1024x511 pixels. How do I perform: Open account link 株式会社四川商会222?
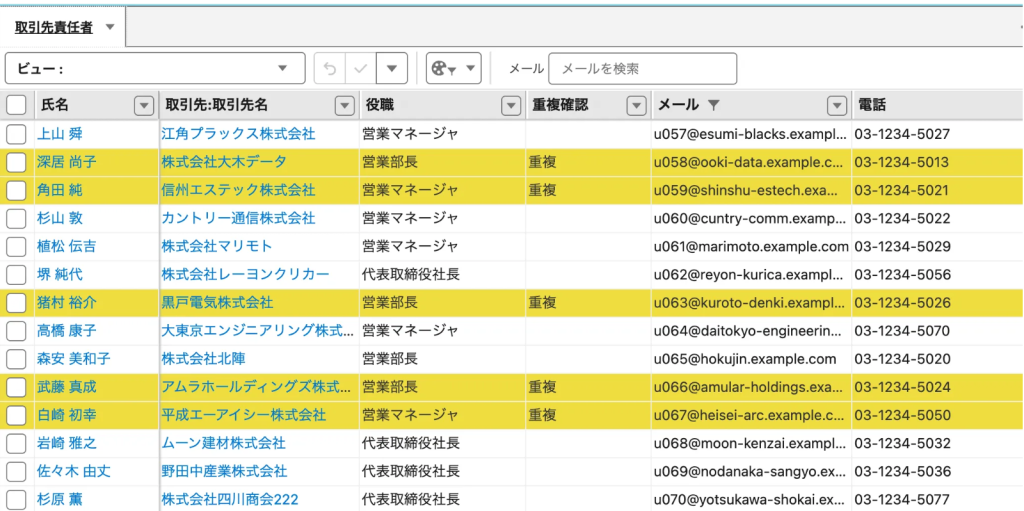(230, 500)
